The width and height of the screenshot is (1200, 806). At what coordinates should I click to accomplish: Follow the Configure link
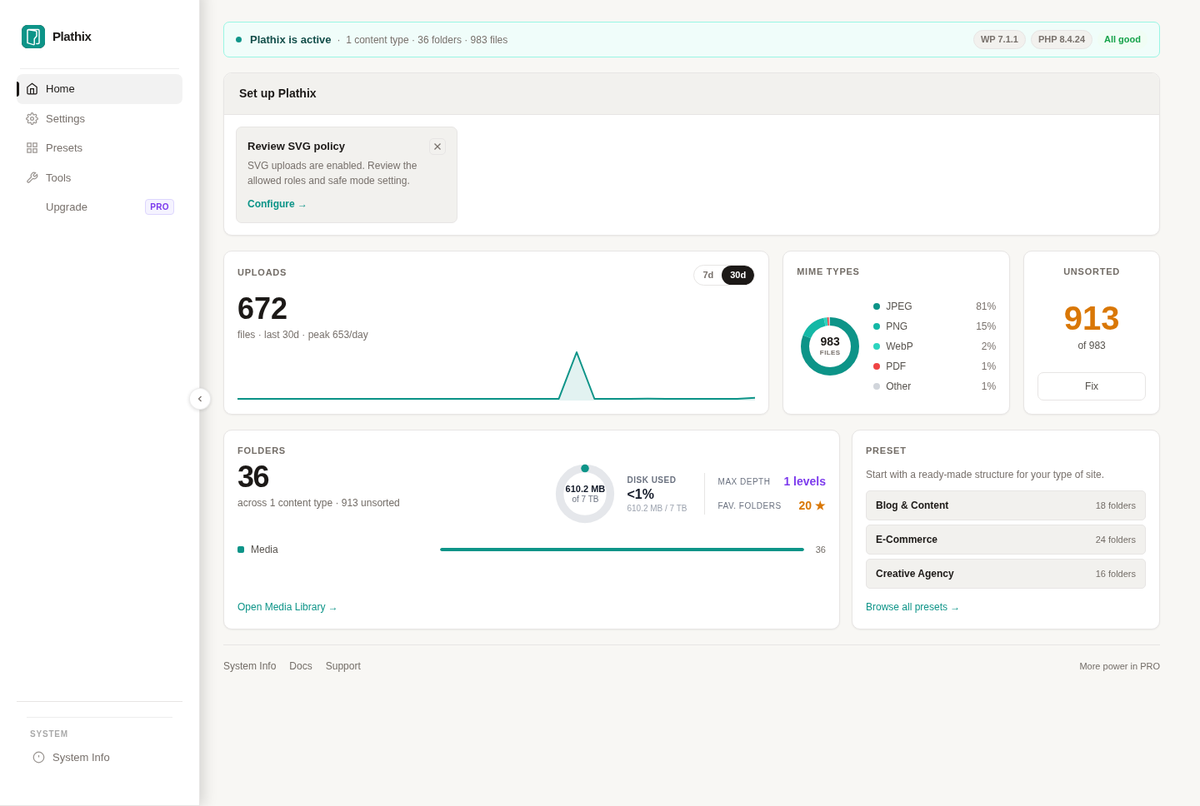[x=277, y=204]
